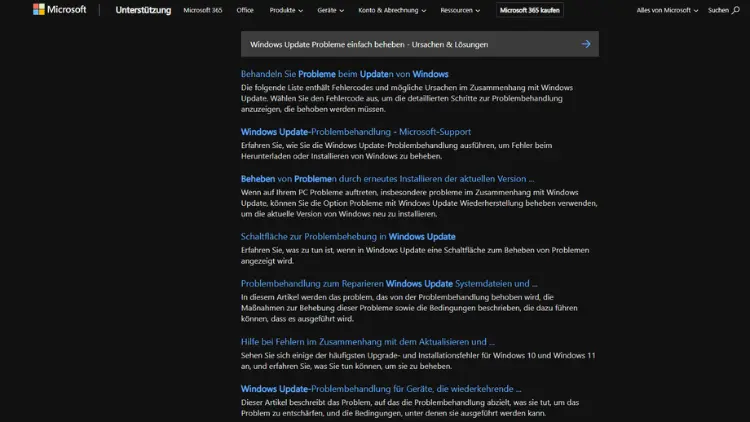The height and width of the screenshot is (422, 750).
Task: Open 'Windows Update-Problembehandlung - Microsoft-Support' result
Action: pos(356,132)
